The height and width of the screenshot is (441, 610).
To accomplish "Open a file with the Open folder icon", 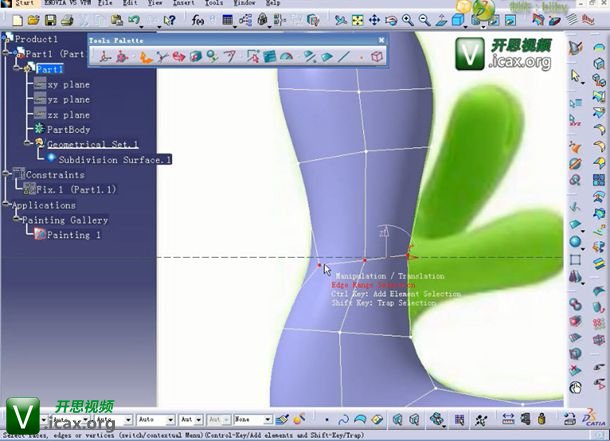I will (x=34, y=20).
